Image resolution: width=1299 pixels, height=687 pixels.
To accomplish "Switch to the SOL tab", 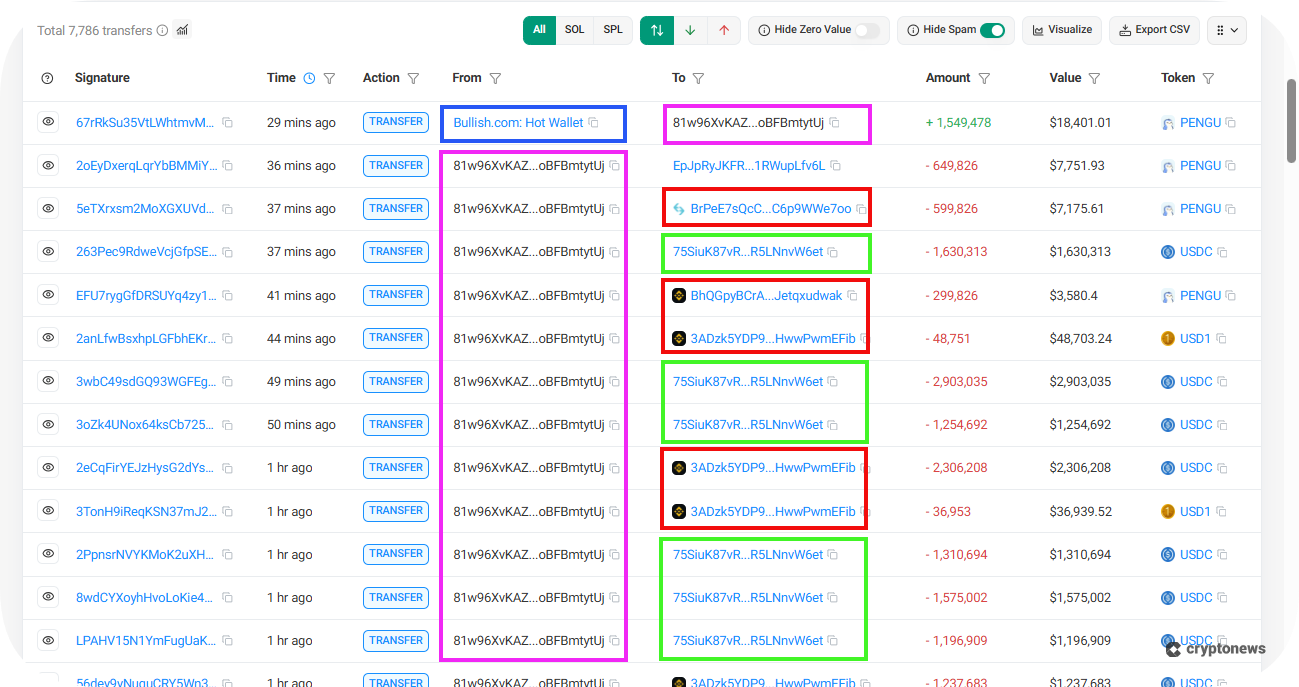I will pos(574,30).
